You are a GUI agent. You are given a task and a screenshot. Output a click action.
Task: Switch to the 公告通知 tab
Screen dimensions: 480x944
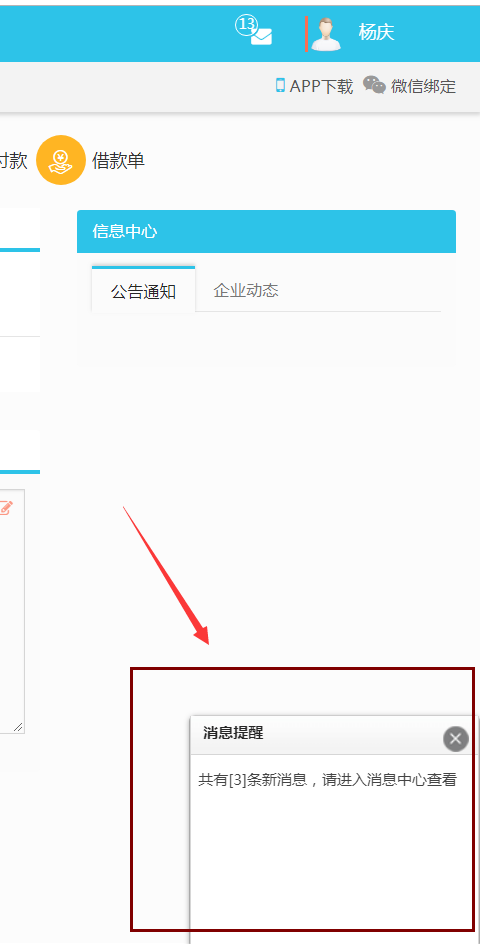tap(143, 290)
